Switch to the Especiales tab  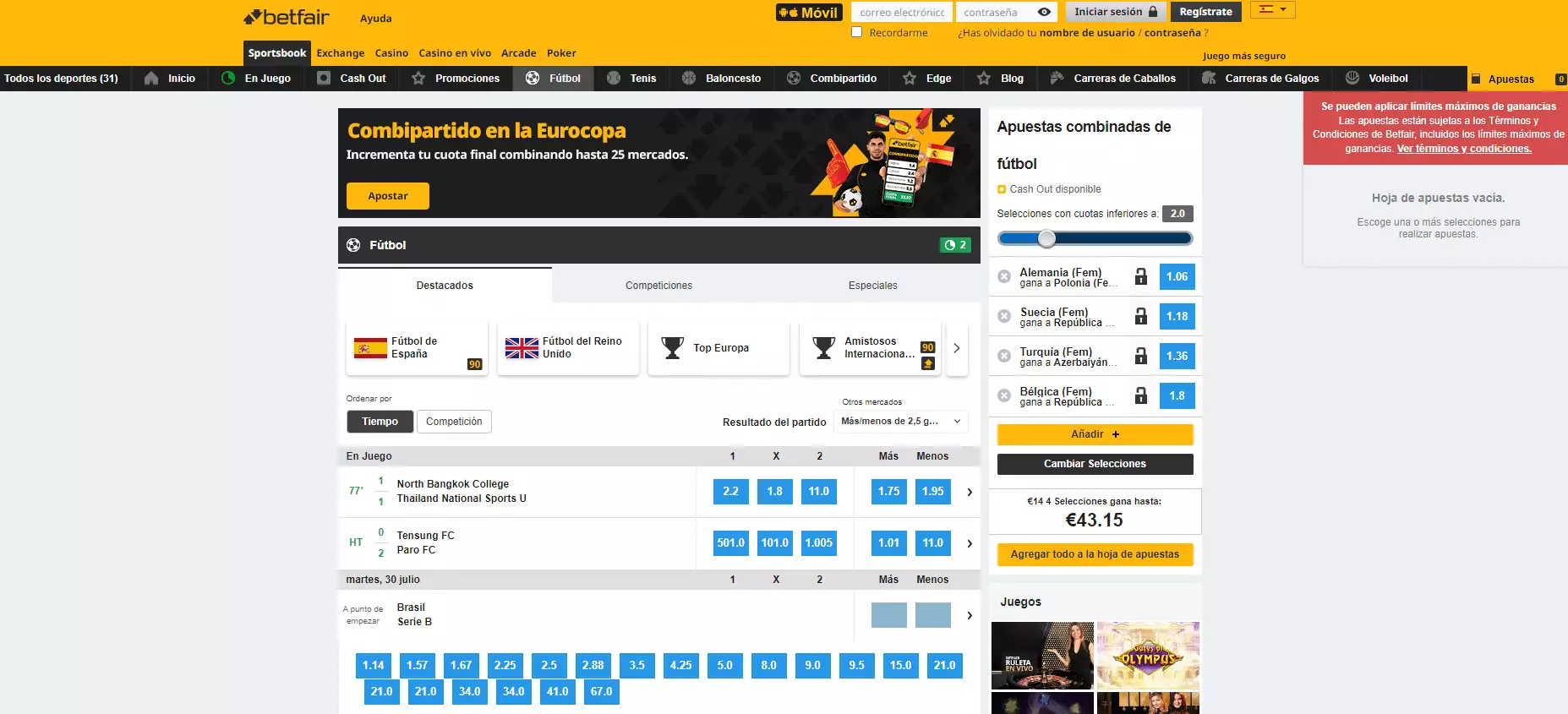[873, 286]
